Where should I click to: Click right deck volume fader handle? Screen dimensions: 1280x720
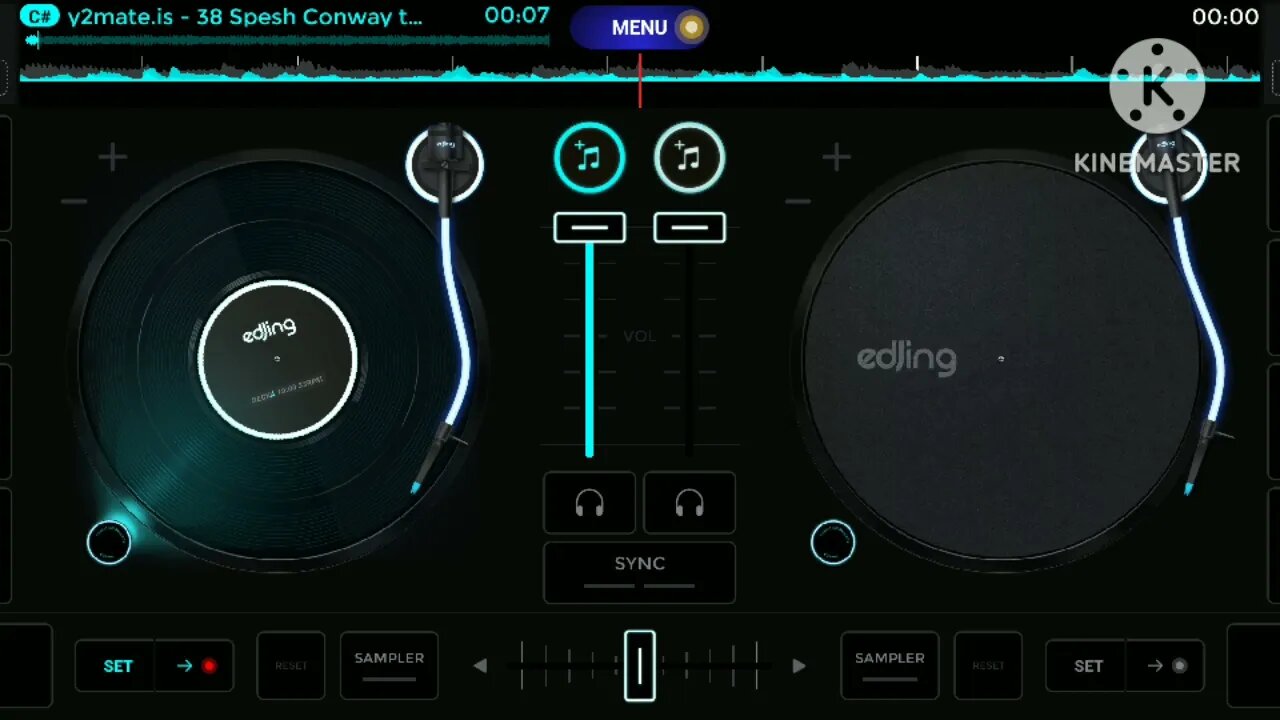[689, 228]
